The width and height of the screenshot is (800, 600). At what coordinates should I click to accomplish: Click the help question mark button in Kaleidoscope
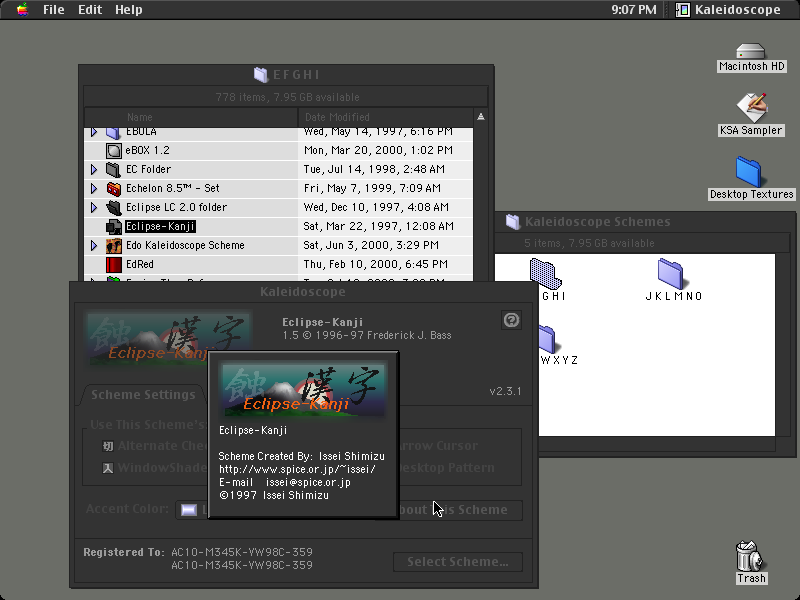pyautogui.click(x=511, y=320)
